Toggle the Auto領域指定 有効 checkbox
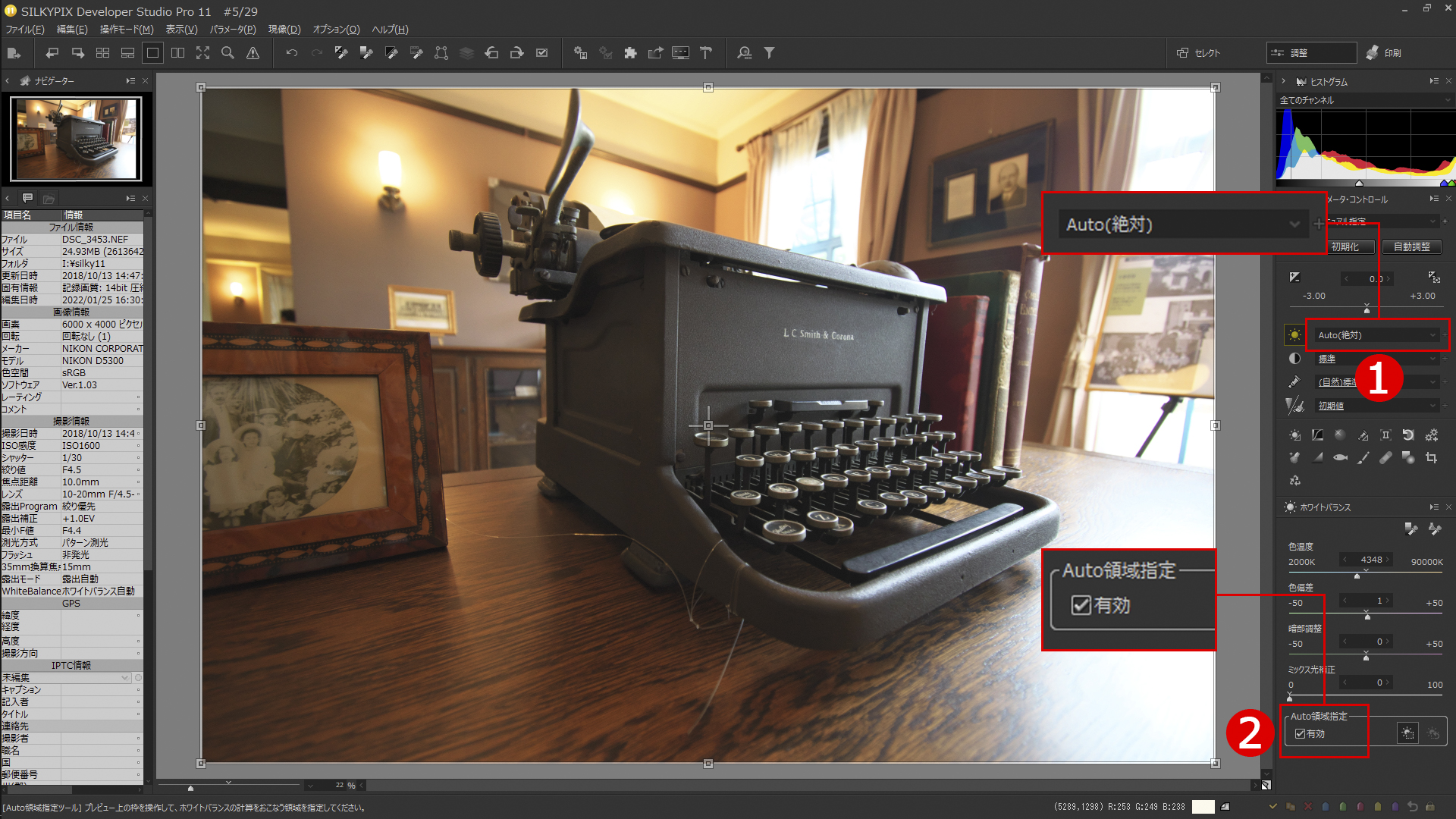 [1301, 734]
